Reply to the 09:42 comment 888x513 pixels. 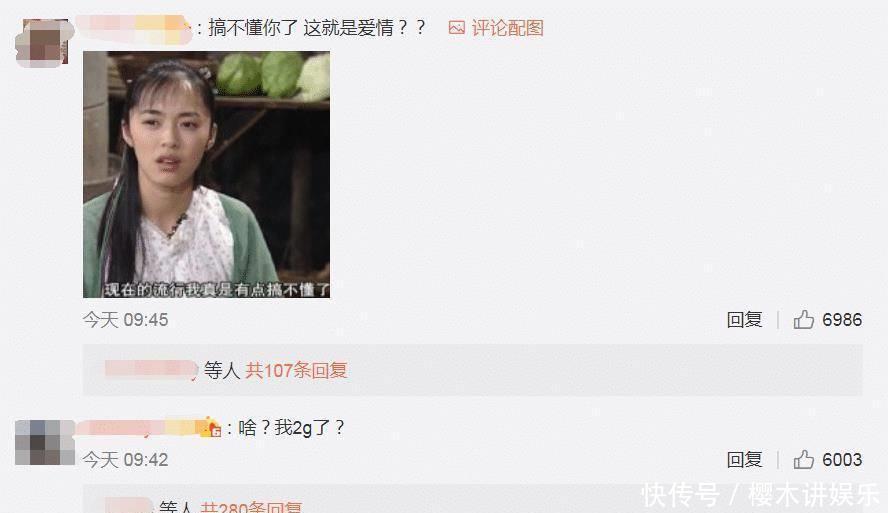(x=744, y=459)
